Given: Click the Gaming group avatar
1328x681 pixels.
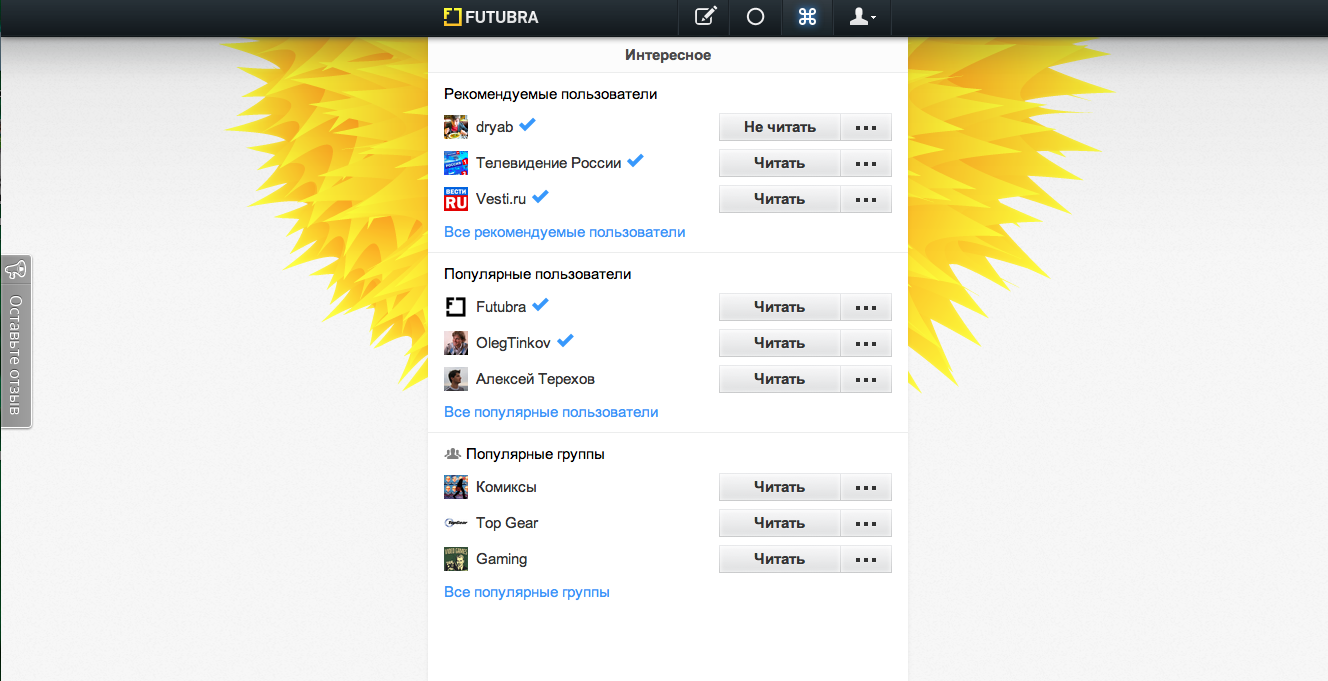Looking at the screenshot, I should click(456, 559).
